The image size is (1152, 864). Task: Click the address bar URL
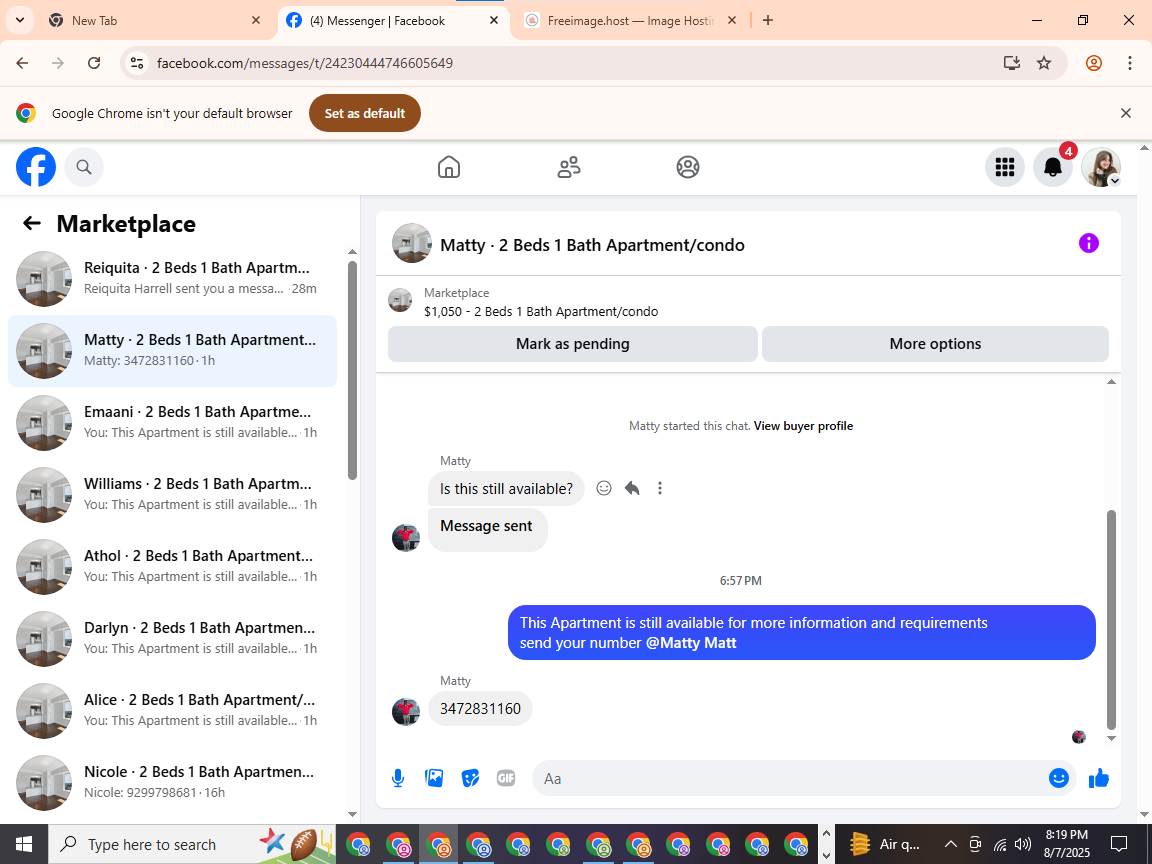pos(305,63)
